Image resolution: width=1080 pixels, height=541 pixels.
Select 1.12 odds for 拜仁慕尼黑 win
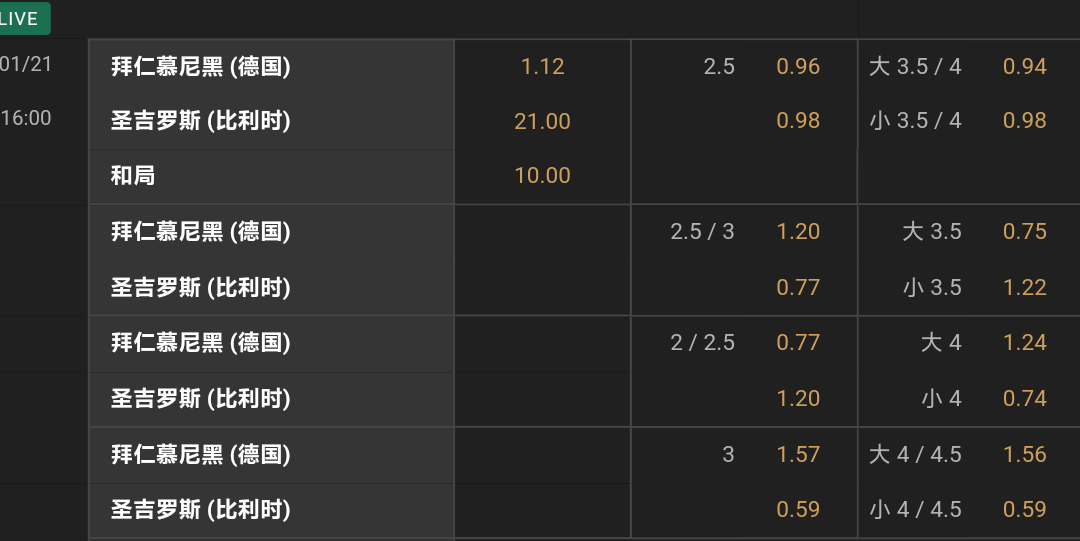tap(542, 67)
